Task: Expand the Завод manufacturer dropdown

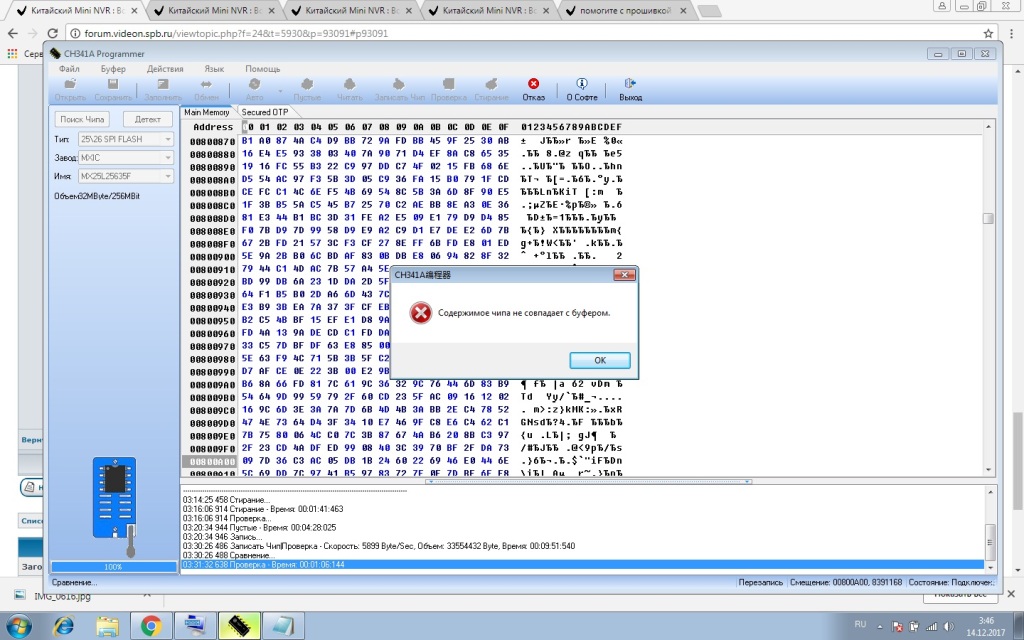Action: 167,158
